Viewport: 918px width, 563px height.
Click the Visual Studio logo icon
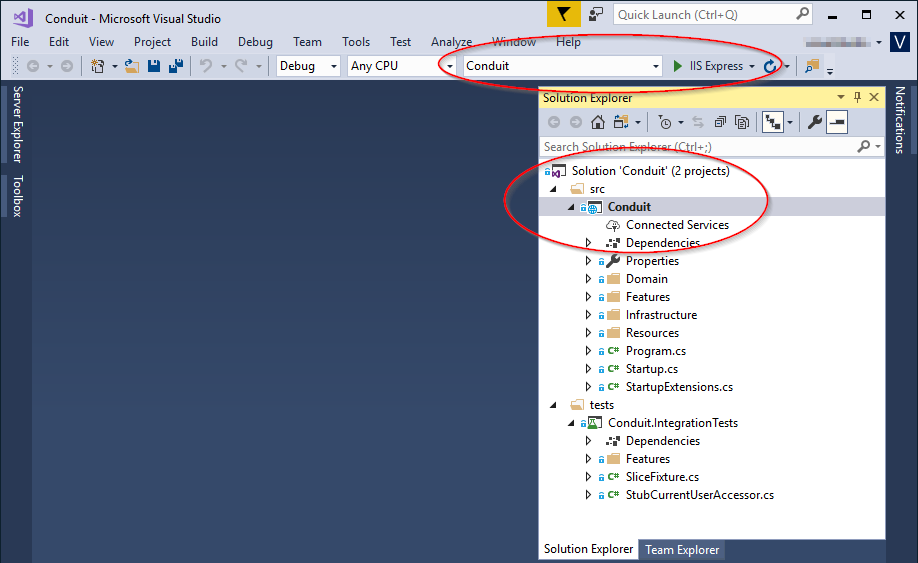(x=23, y=18)
